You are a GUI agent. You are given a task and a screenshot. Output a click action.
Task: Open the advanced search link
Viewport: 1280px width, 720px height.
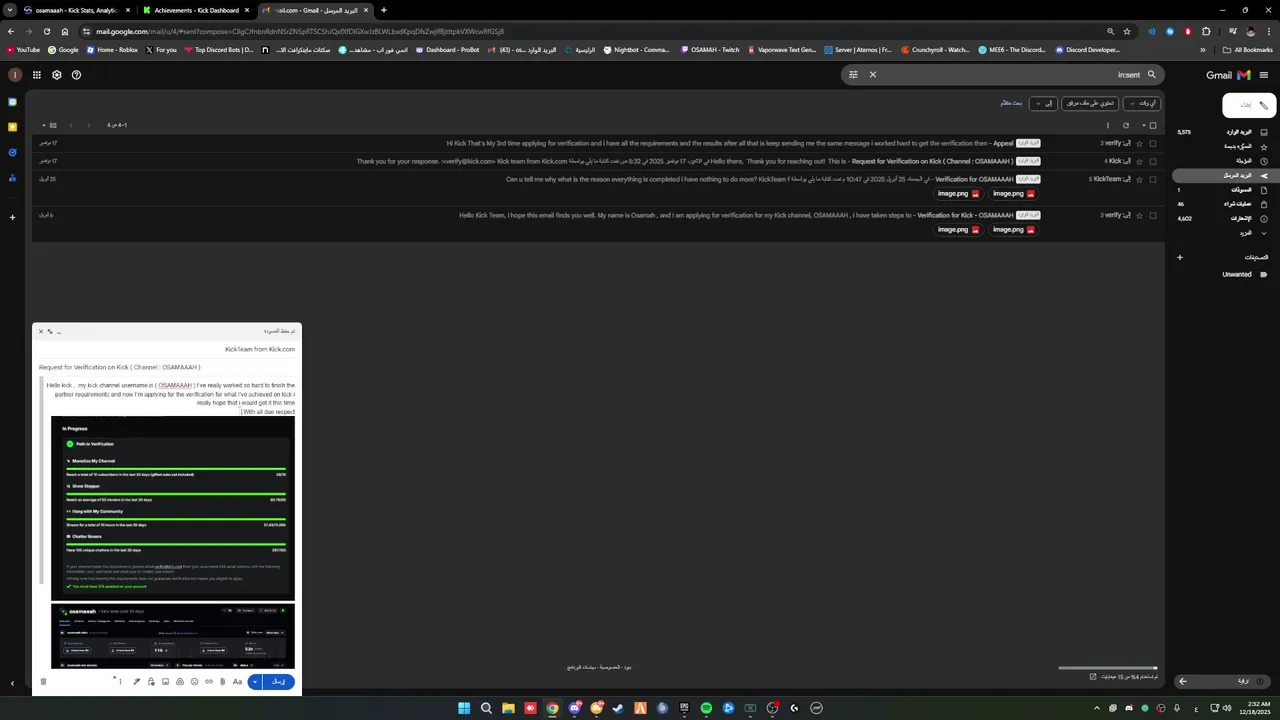click(x=1011, y=103)
